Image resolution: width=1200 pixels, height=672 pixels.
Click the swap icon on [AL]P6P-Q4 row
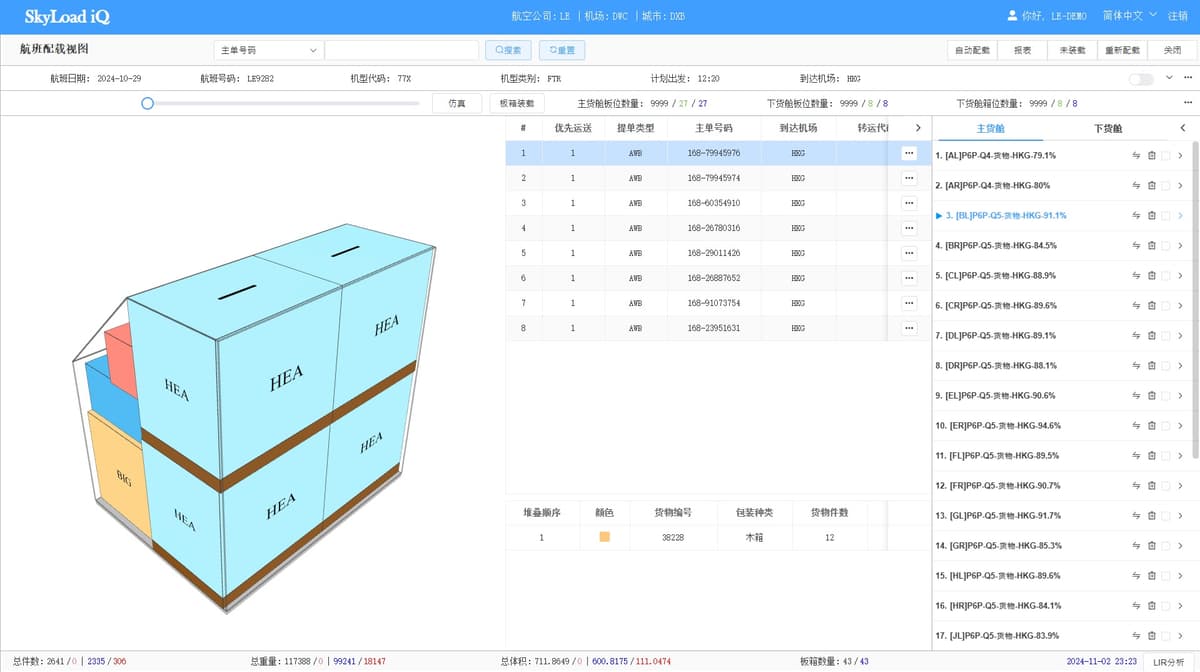(x=1135, y=155)
